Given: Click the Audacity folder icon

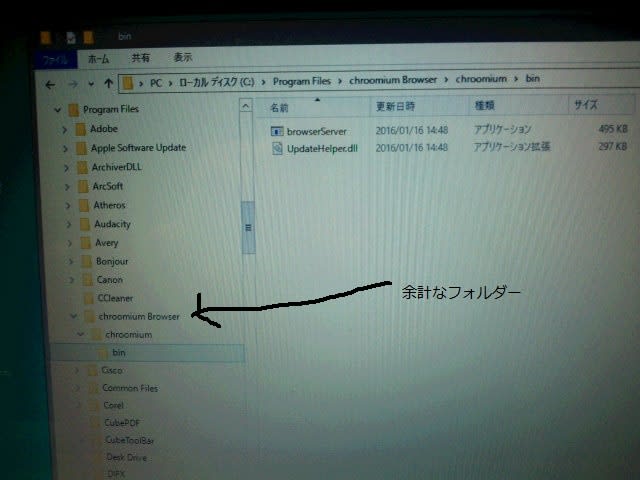Looking at the screenshot, I should tap(83, 224).
